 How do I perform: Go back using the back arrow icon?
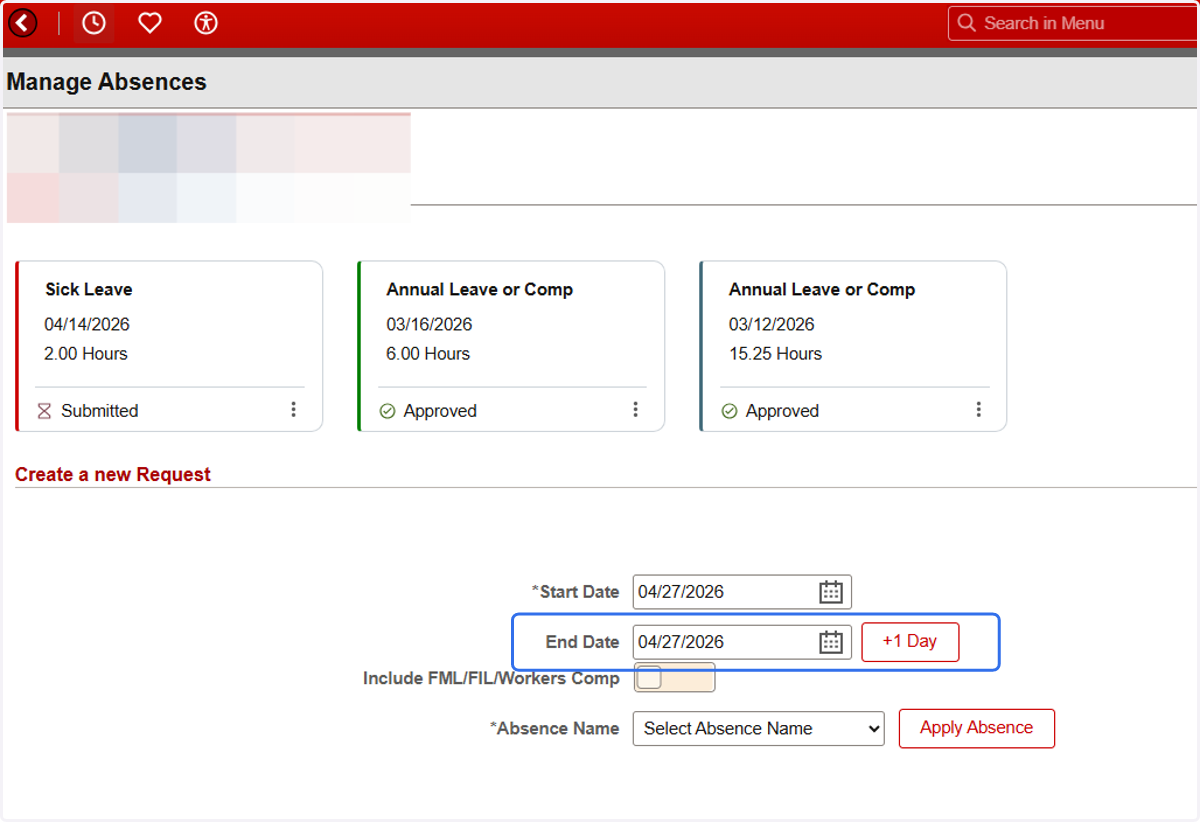click(22, 23)
